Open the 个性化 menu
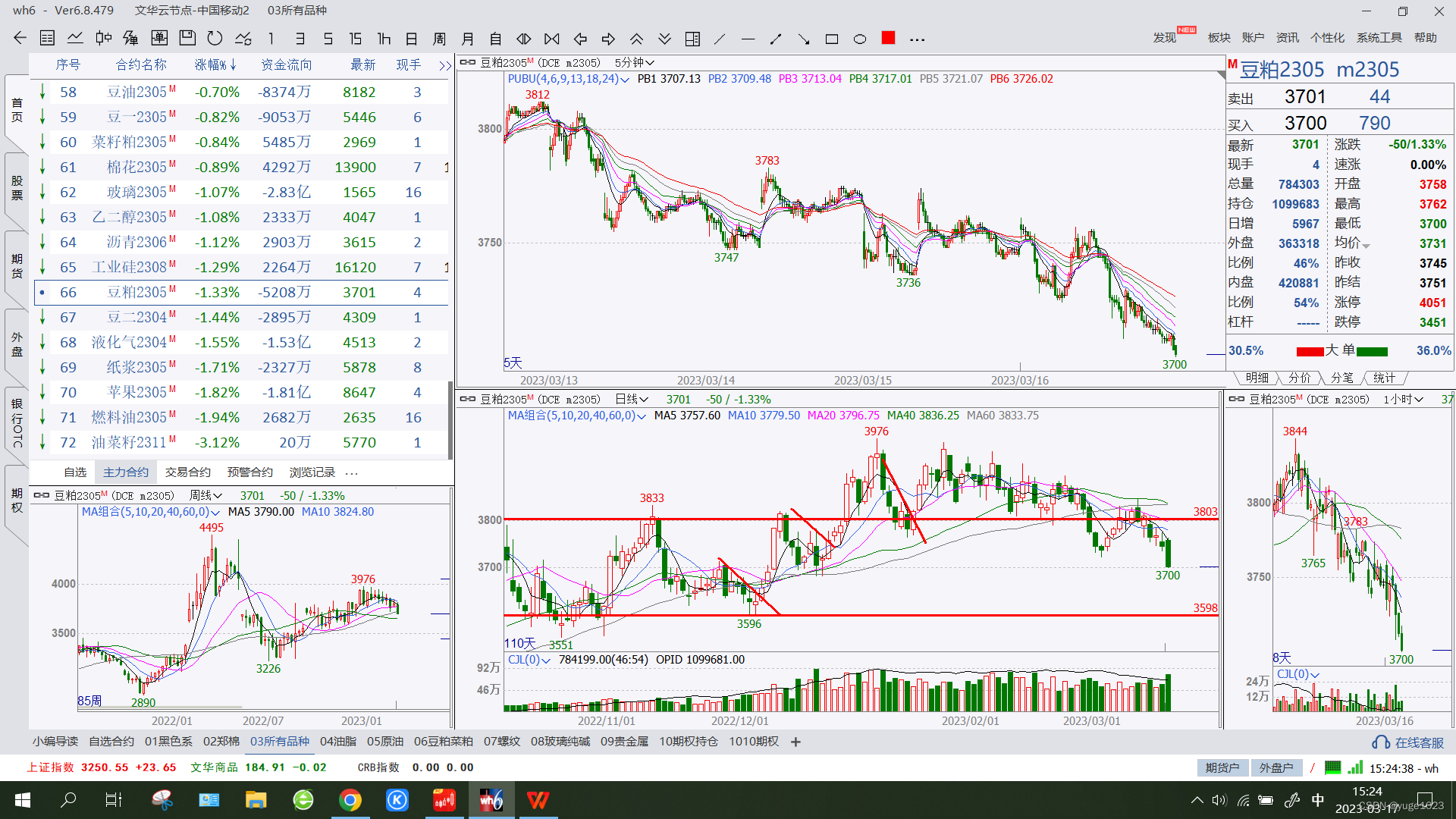 coord(1328,37)
